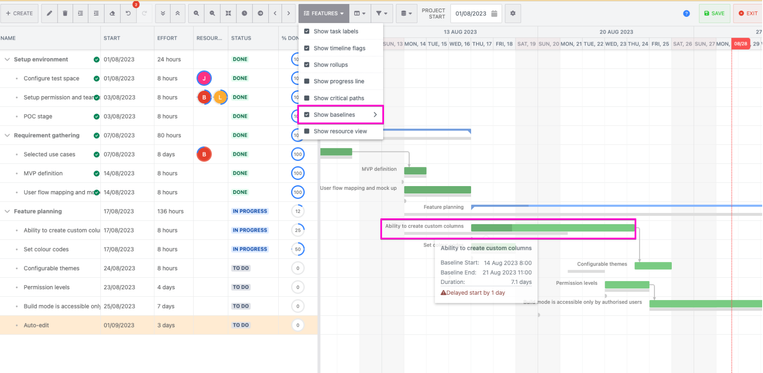Viewport: 763px width, 373px height.
Task: Shift timeline to next period
Action: point(289,14)
